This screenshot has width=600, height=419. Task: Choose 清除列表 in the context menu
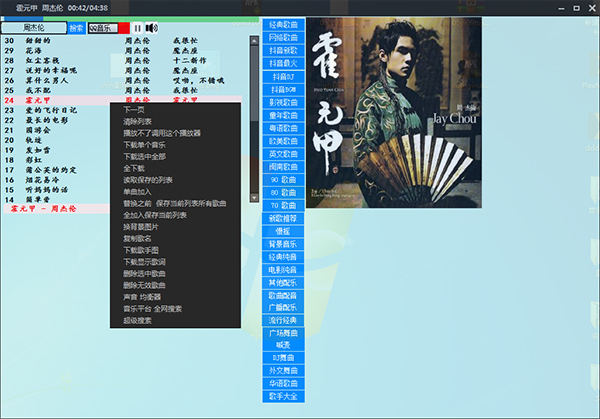click(x=137, y=122)
